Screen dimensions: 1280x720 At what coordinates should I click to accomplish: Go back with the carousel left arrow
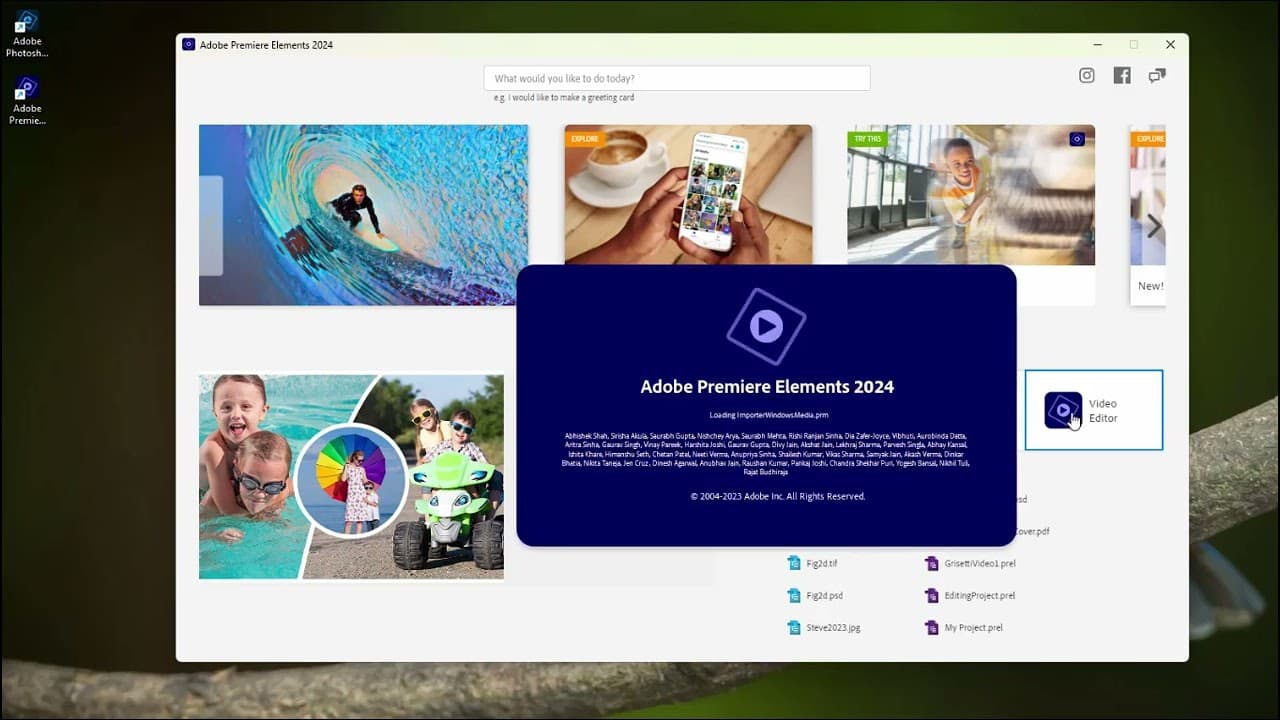click(210, 226)
